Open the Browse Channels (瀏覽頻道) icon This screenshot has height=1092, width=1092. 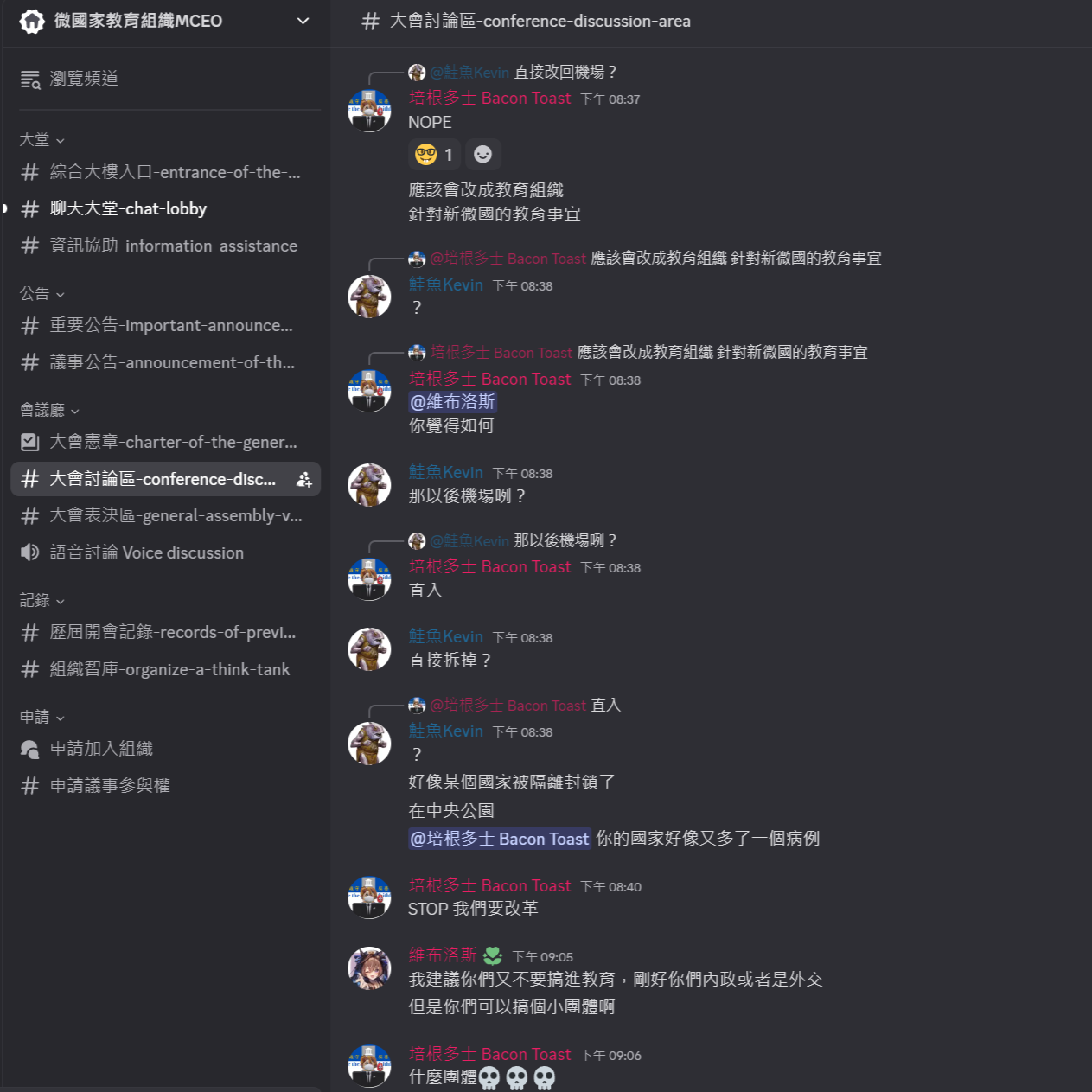[30, 80]
